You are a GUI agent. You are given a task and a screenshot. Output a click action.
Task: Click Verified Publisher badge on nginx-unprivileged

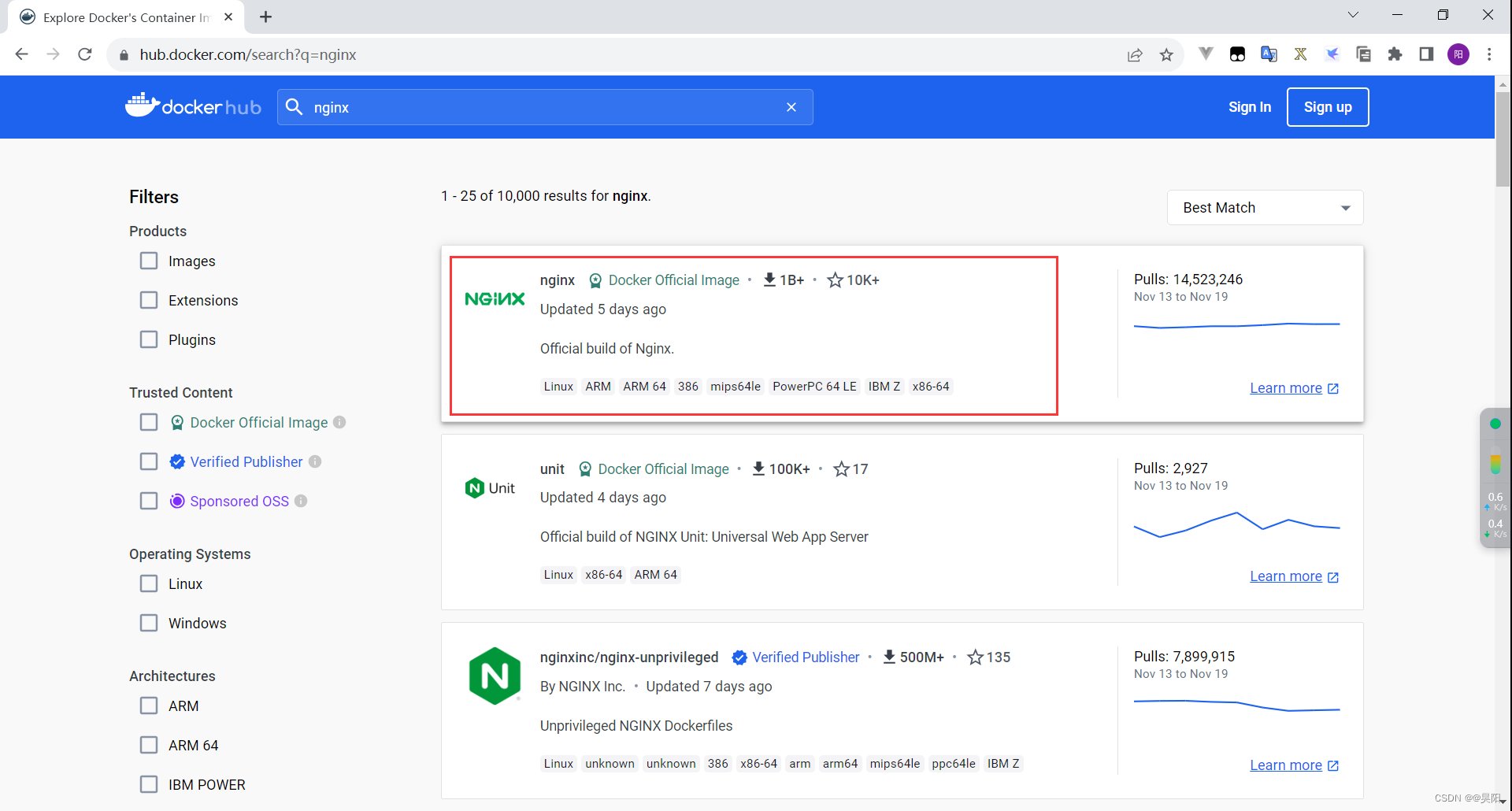795,657
